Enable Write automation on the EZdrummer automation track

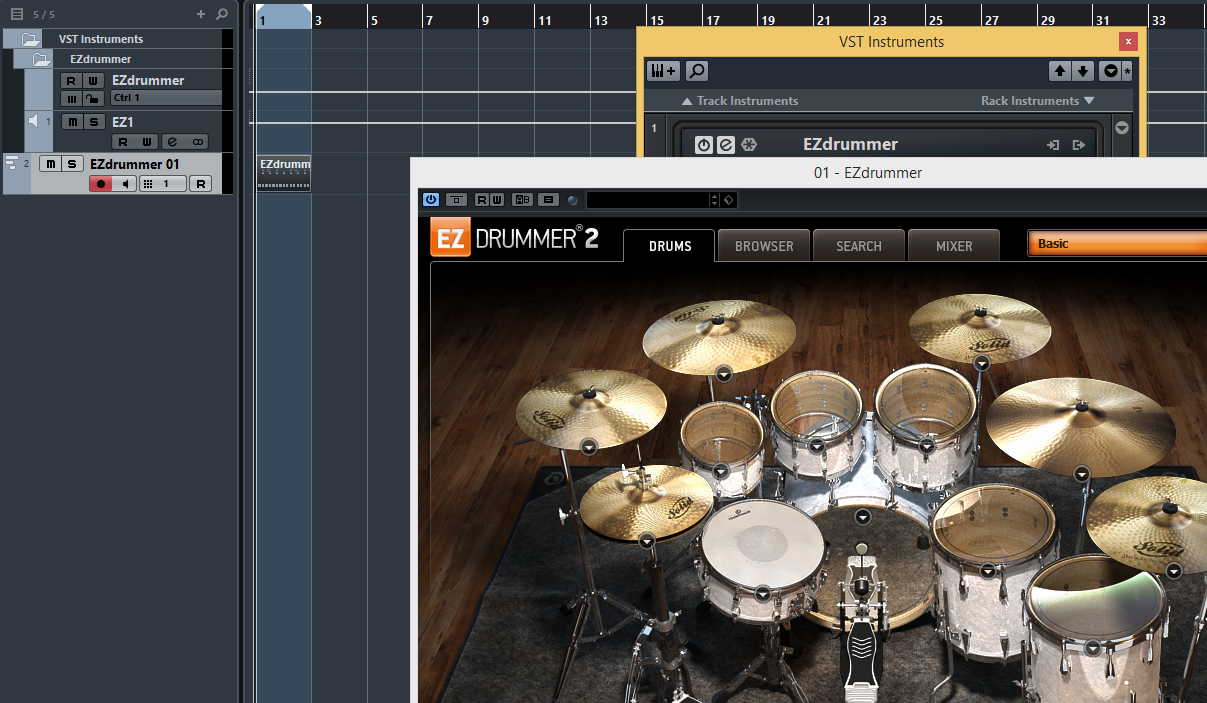pos(92,80)
